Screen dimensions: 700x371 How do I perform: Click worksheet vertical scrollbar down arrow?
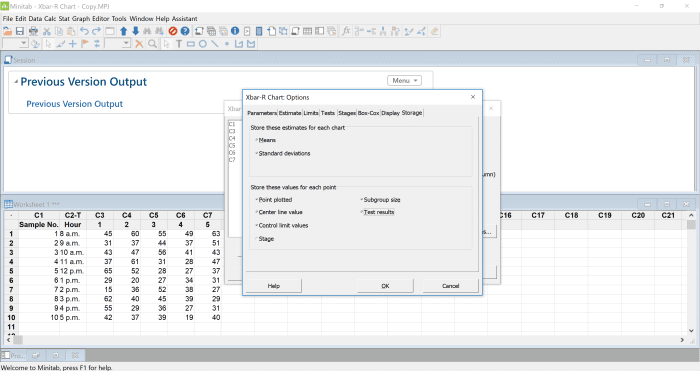pos(691,331)
